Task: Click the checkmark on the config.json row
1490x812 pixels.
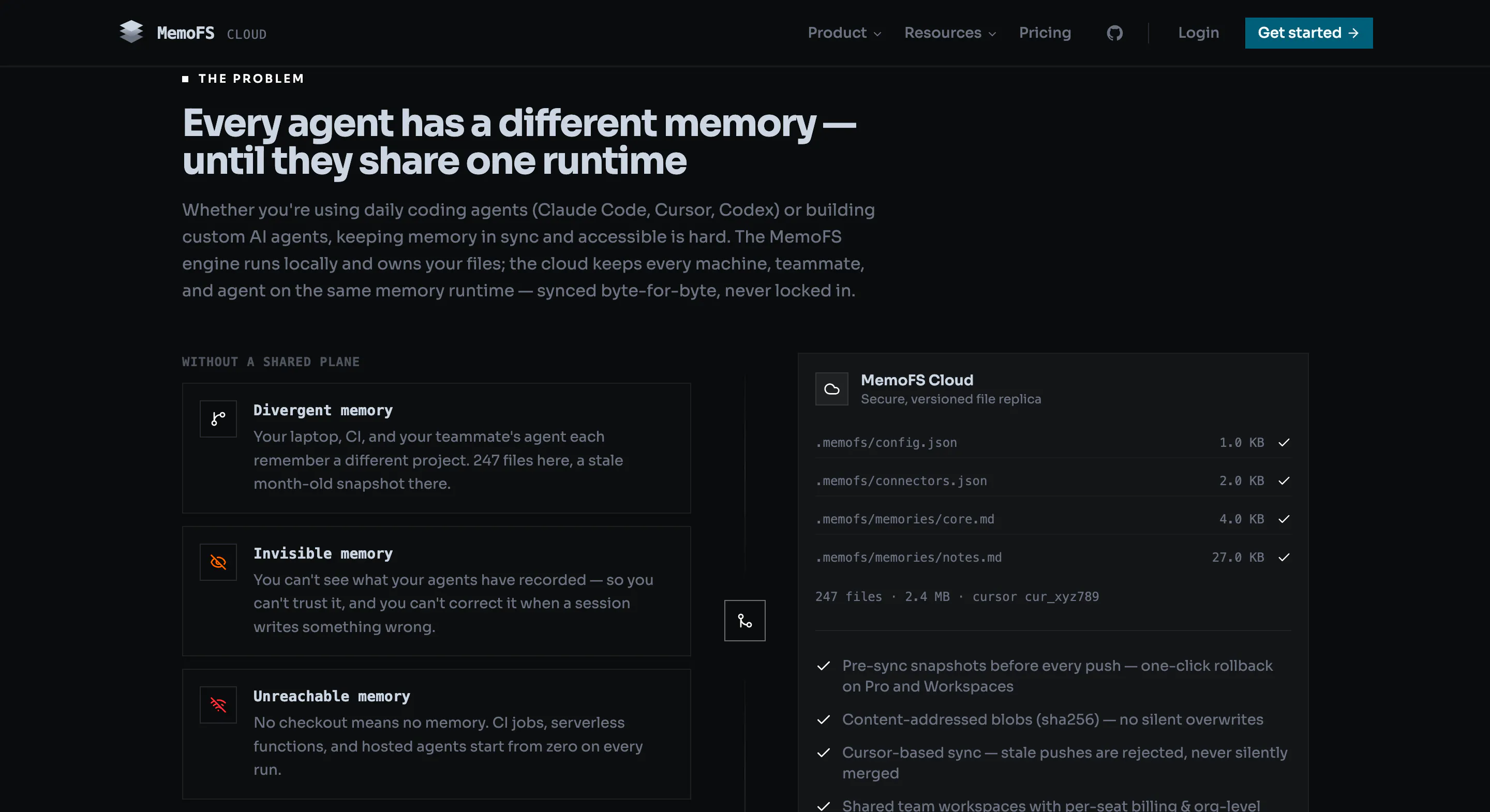Action: (x=1284, y=442)
